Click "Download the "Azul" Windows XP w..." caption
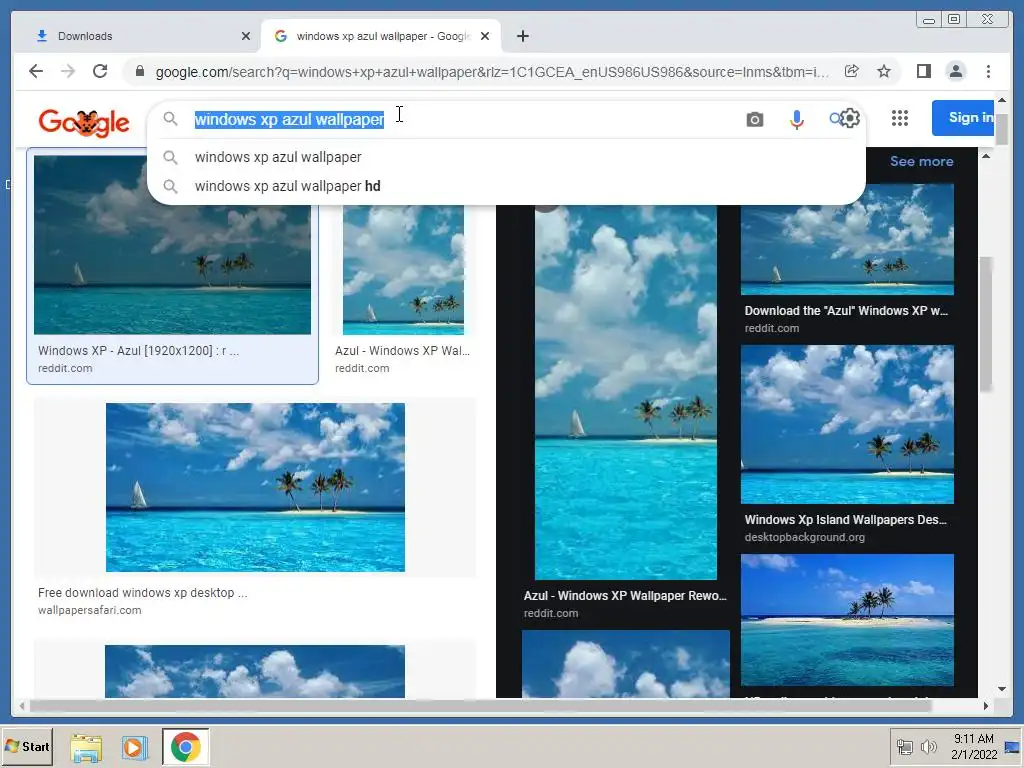The height and width of the screenshot is (768, 1024). (846, 311)
